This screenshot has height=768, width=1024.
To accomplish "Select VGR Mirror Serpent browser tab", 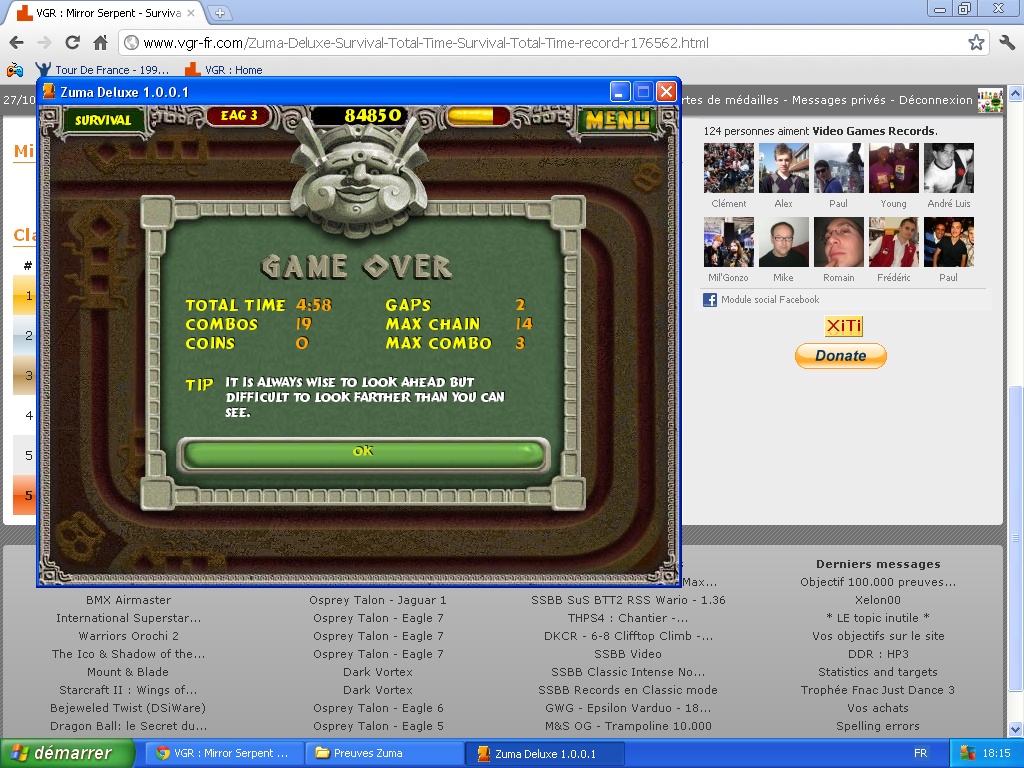I will click(x=100, y=14).
